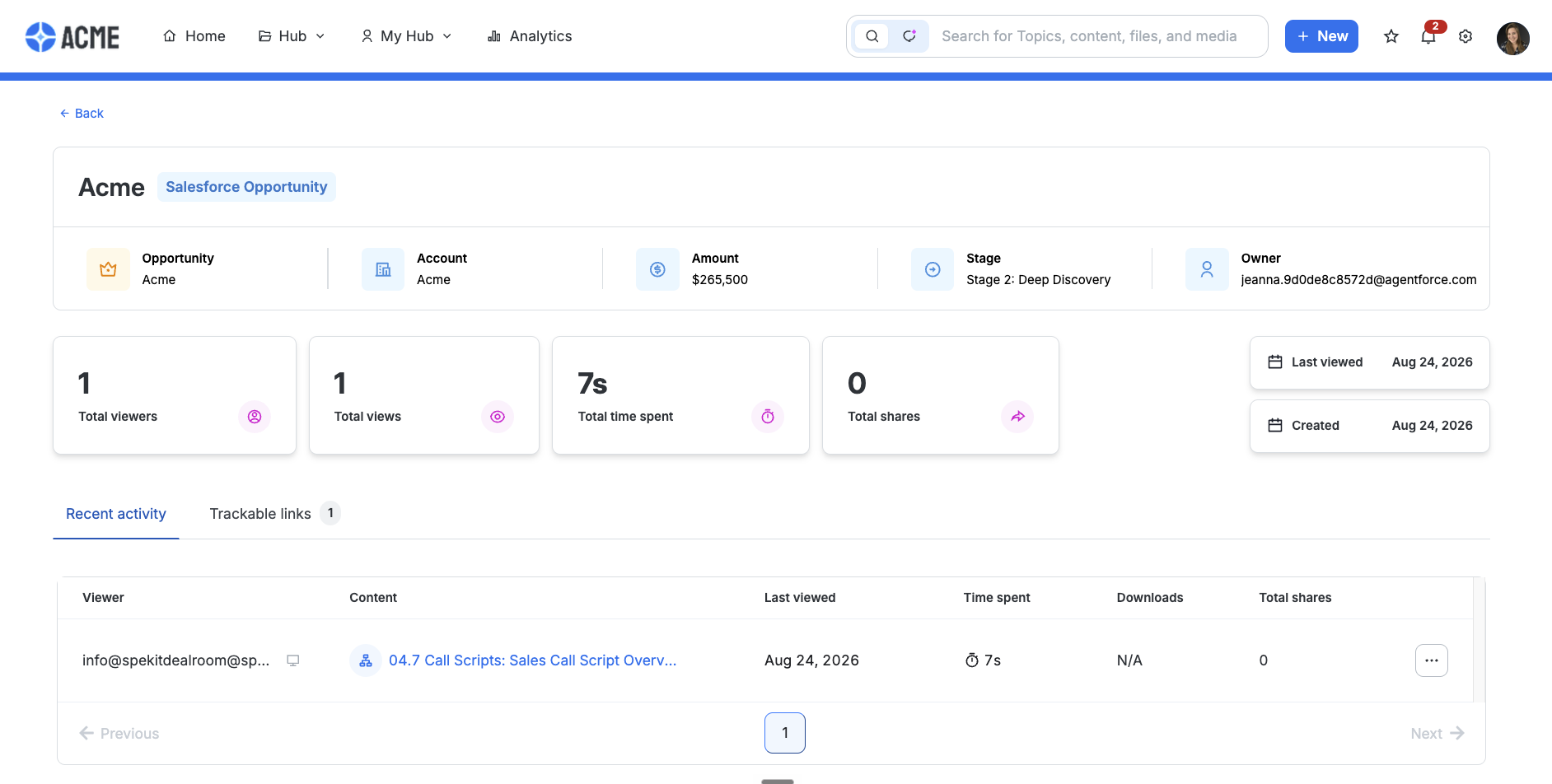Click the Total time spent timer icon
This screenshot has height=784, width=1552.
(x=768, y=417)
